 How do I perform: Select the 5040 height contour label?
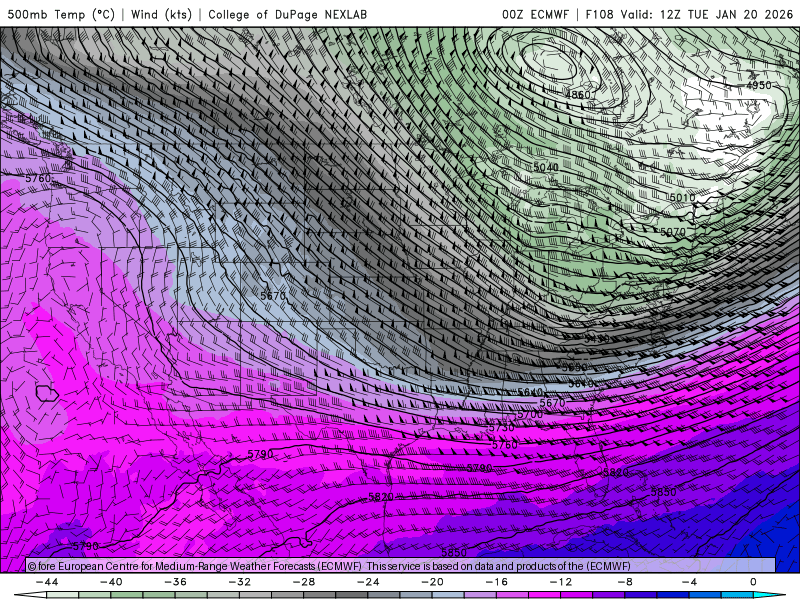546,167
